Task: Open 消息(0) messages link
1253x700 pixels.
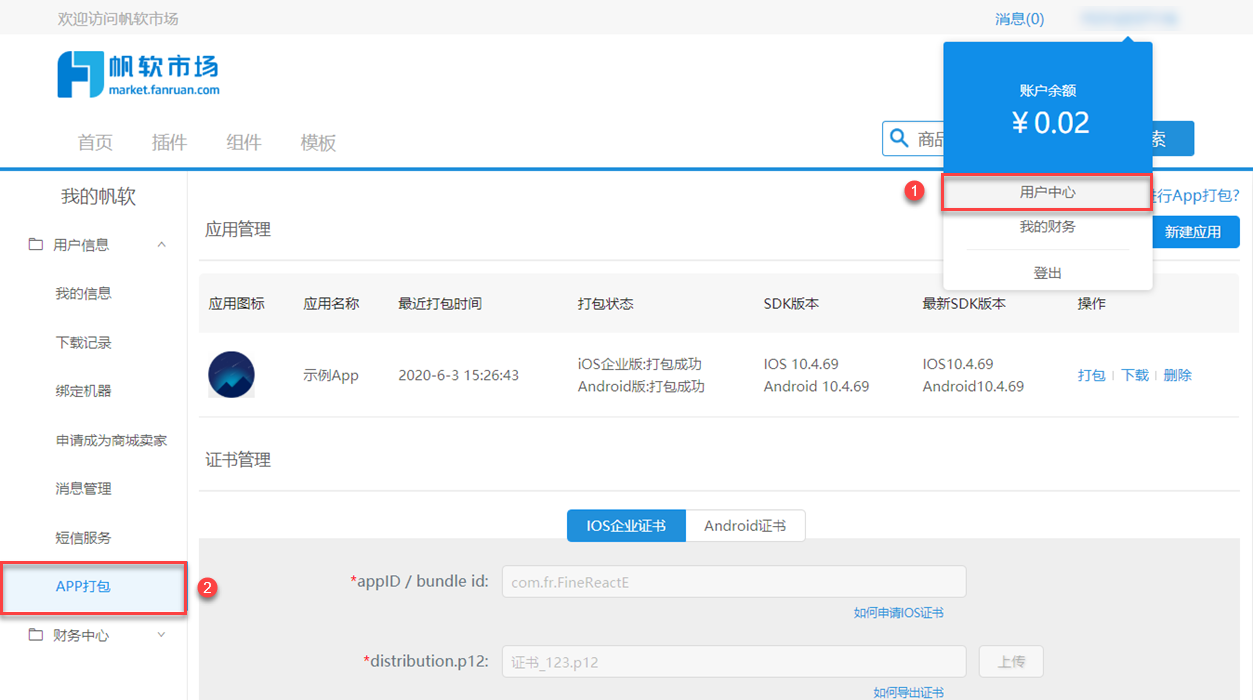Action: click(x=1019, y=19)
